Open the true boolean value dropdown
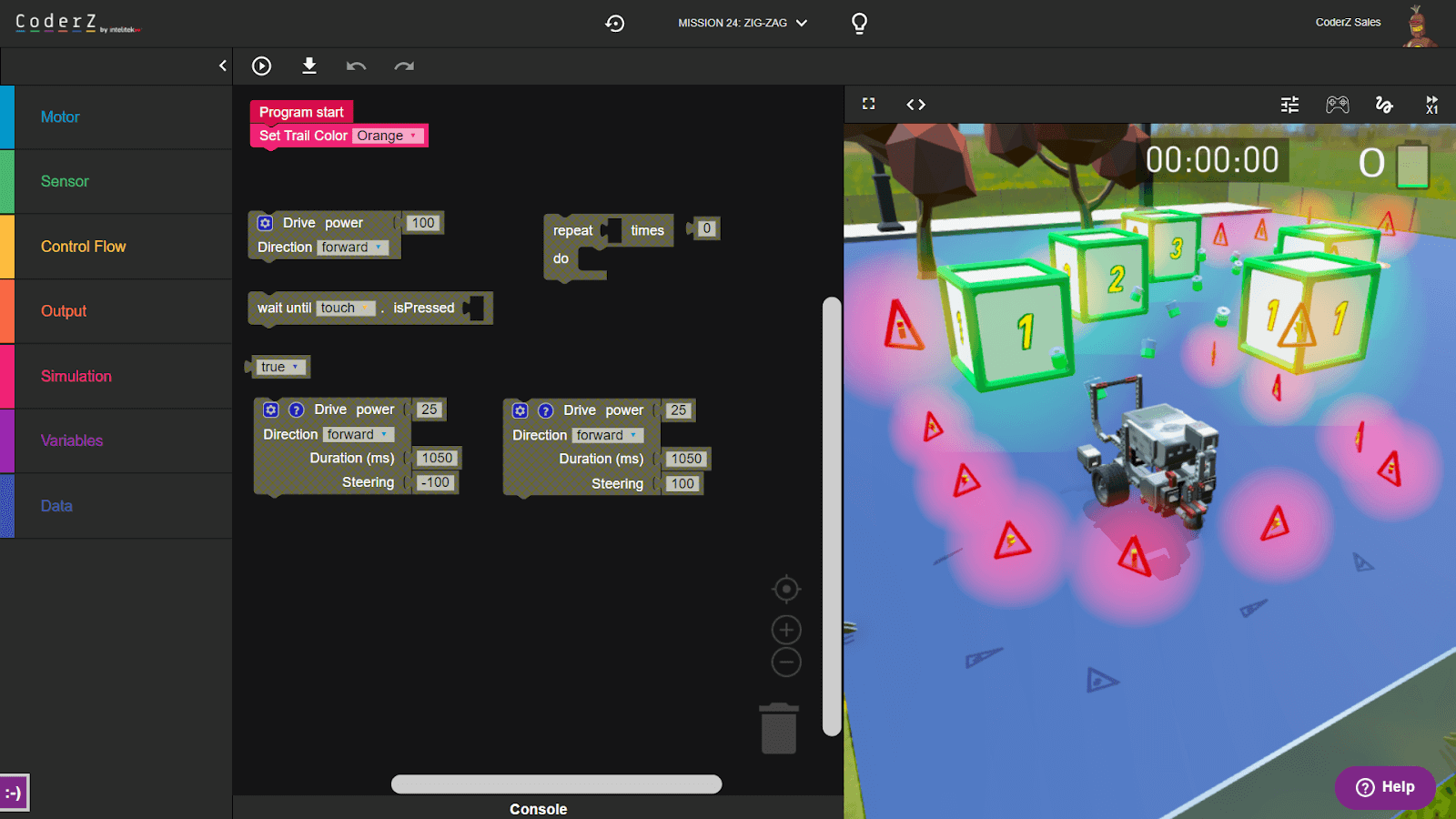1456x819 pixels. pos(280,367)
